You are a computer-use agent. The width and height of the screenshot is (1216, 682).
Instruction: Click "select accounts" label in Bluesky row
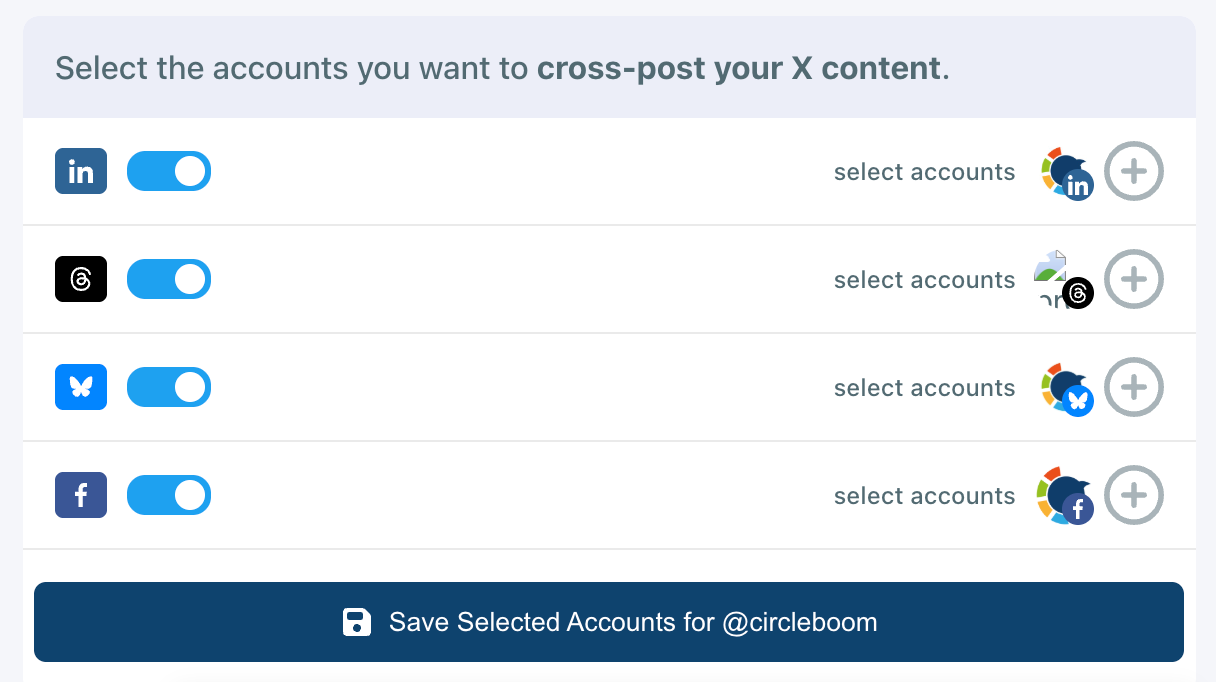pos(924,388)
